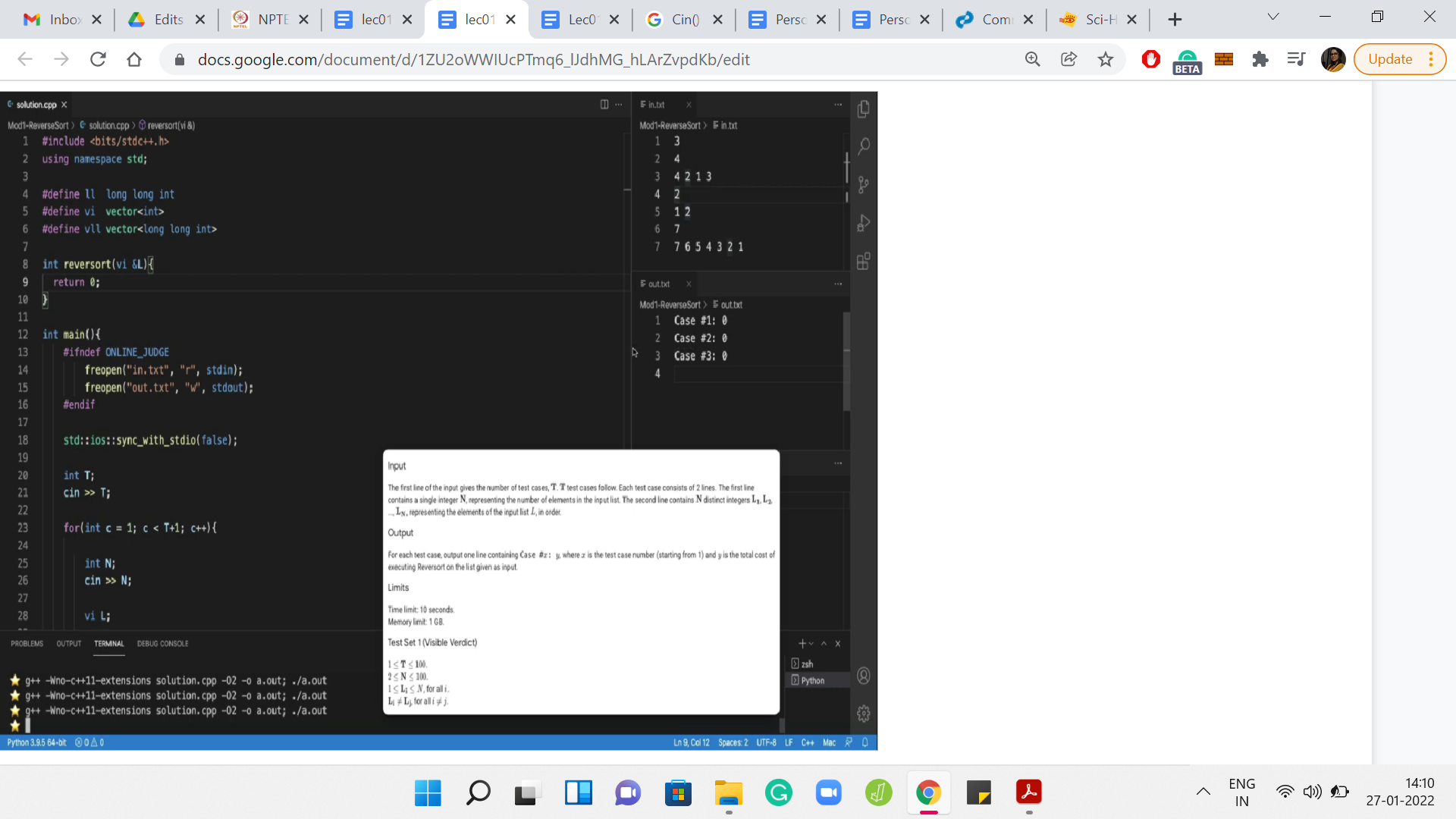
Task: Open the media control playlist icon
Action: [x=1296, y=59]
